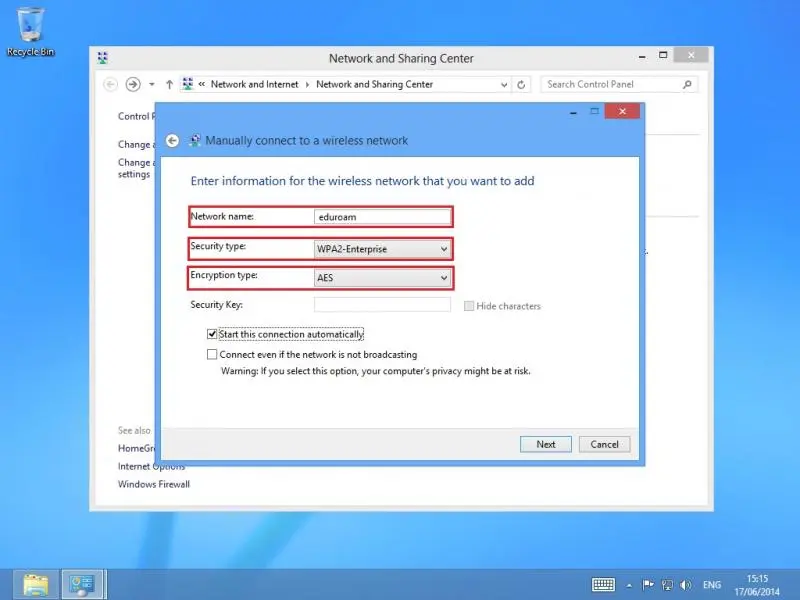Screen dimensions: 800x600
Task: Open File Explorer from the taskbar
Action: coord(36,584)
